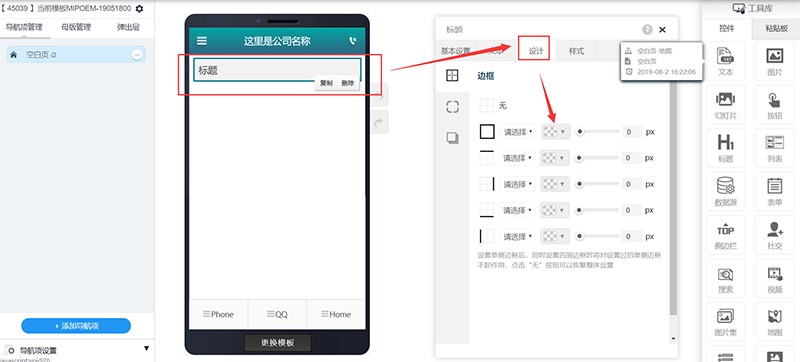
Task: Select the right-border icon
Action: [x=487, y=184]
